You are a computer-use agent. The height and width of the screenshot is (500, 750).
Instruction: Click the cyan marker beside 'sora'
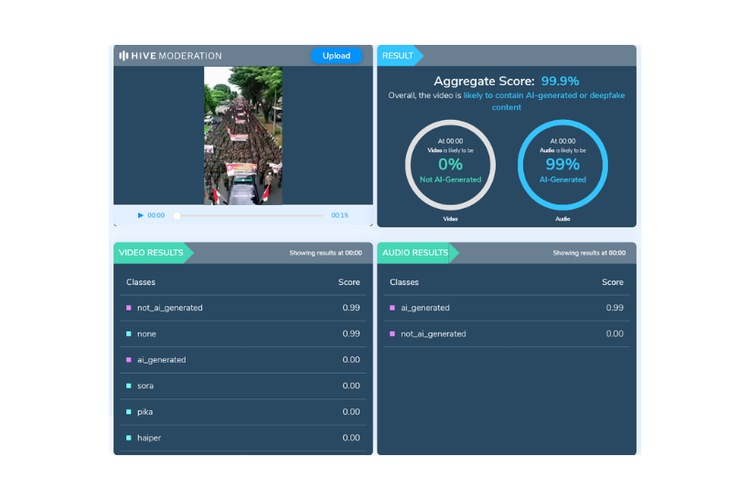pos(129,386)
